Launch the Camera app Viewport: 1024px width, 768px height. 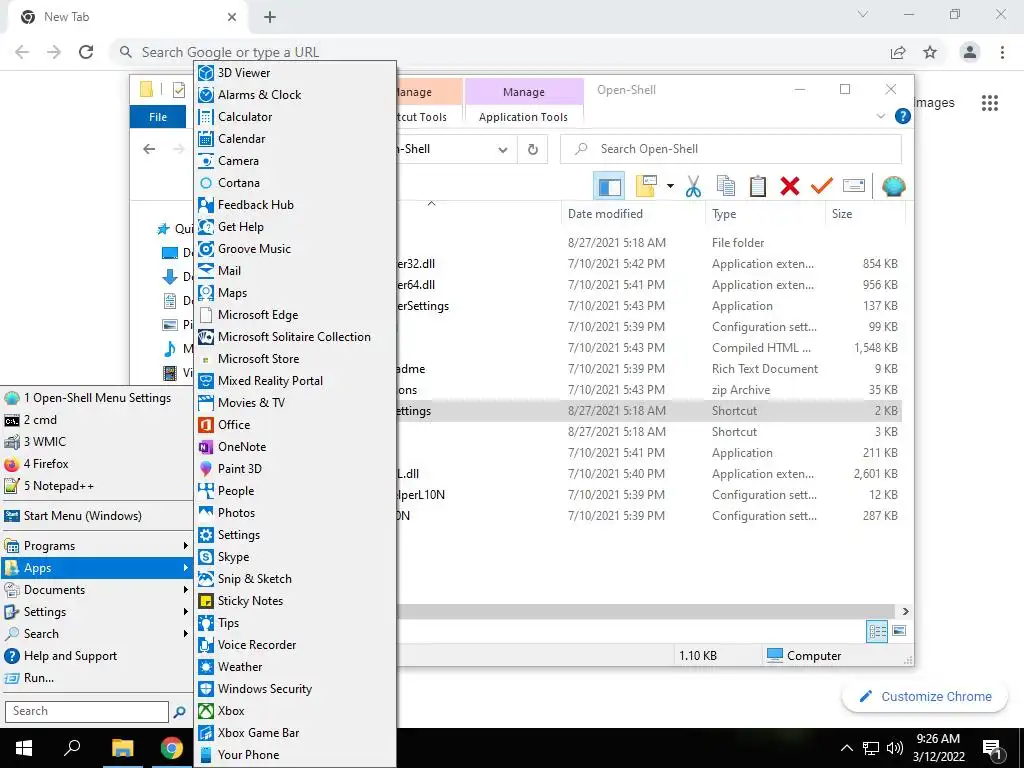(x=295, y=161)
